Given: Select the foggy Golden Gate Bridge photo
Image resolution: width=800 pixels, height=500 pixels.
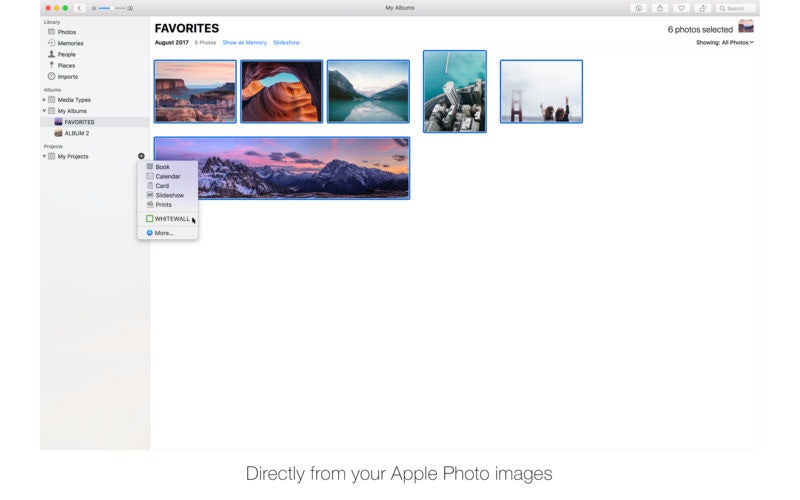Looking at the screenshot, I should (541, 91).
